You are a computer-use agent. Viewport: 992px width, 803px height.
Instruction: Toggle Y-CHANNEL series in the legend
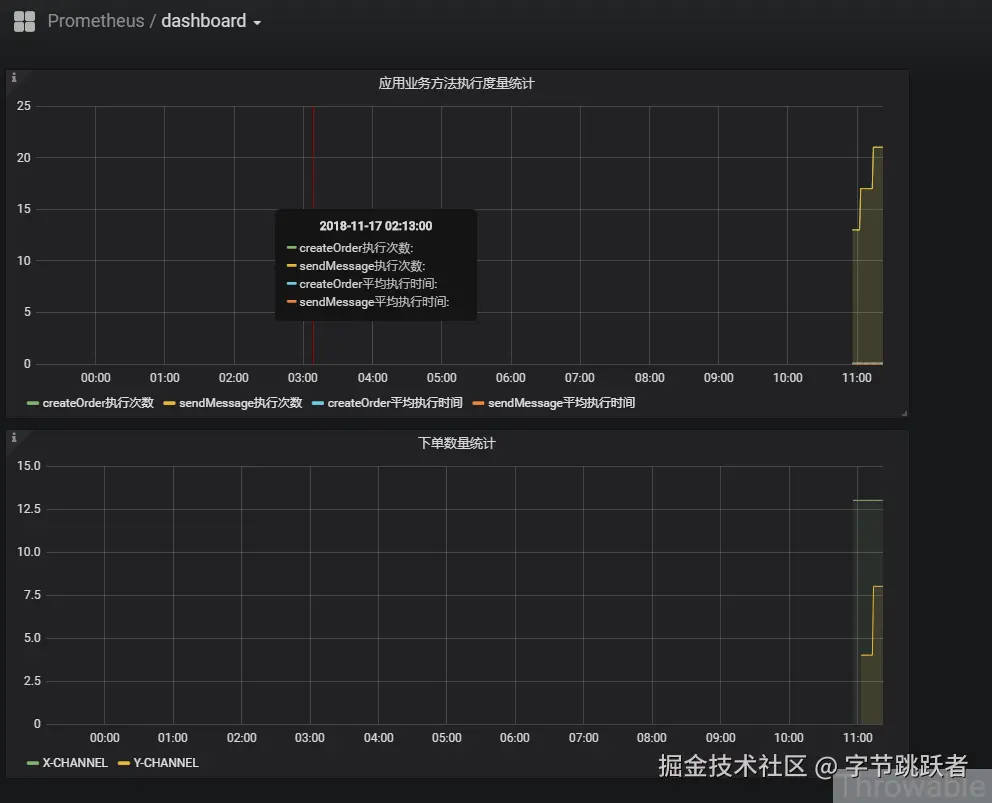coord(166,763)
